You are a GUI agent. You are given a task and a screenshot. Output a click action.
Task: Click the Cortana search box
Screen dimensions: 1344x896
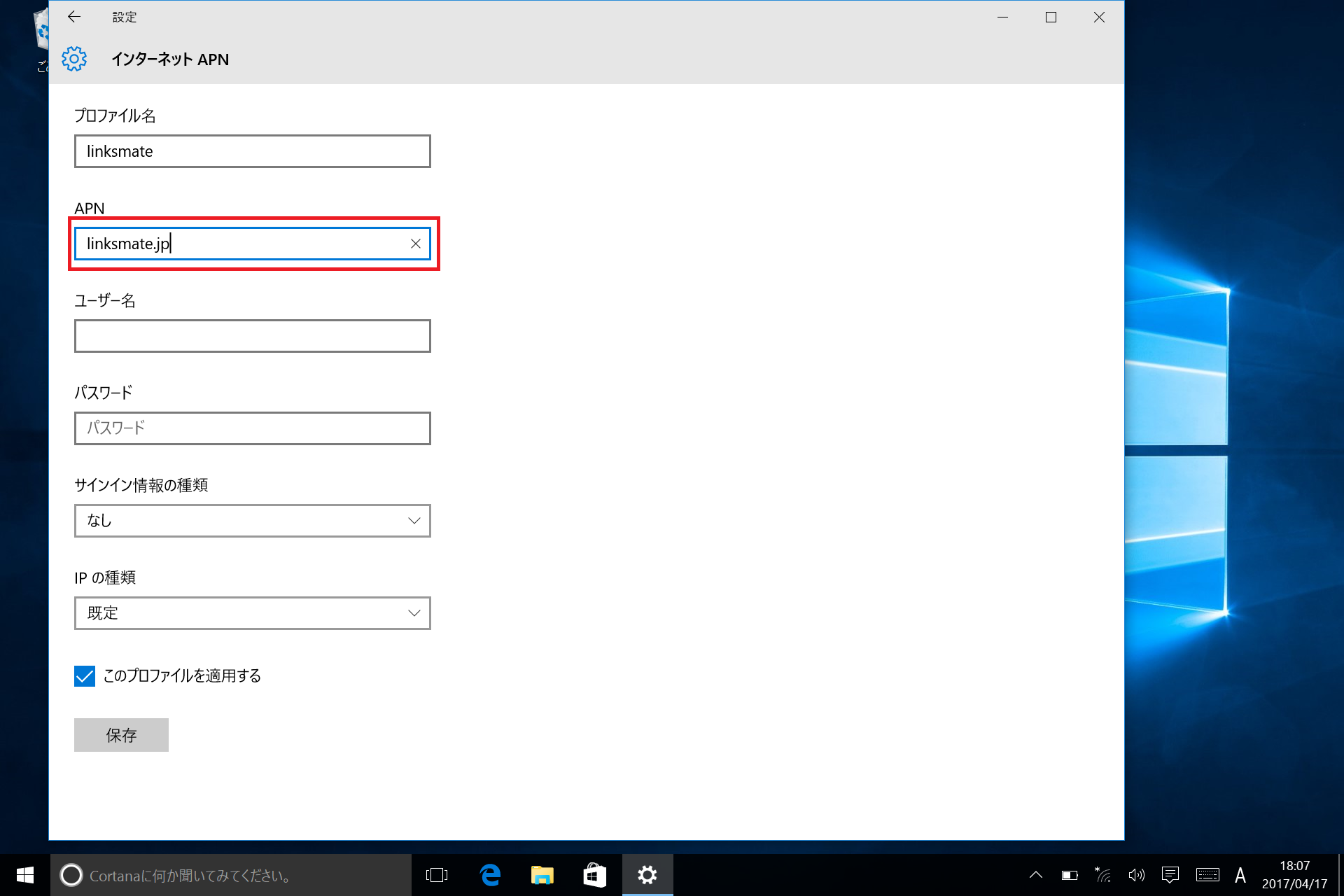point(231,875)
